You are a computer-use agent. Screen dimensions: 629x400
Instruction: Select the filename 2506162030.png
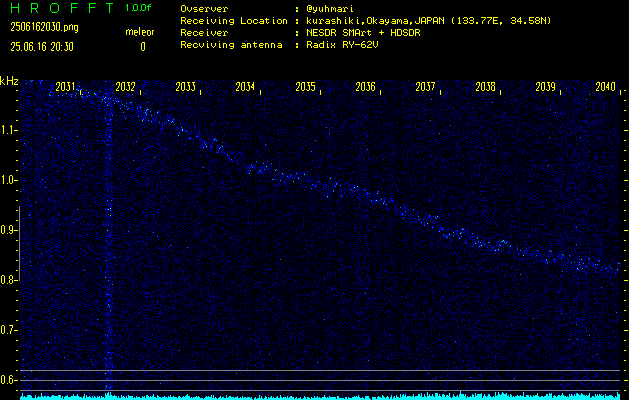tap(44, 27)
